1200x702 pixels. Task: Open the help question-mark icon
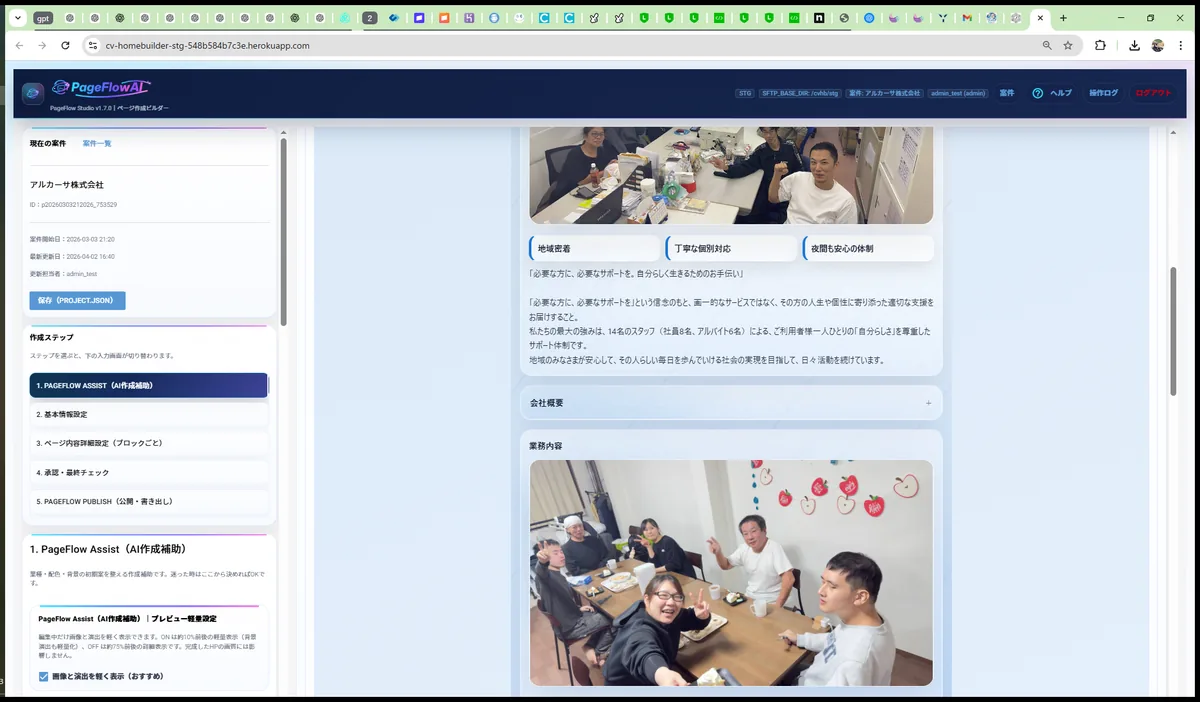point(1037,93)
